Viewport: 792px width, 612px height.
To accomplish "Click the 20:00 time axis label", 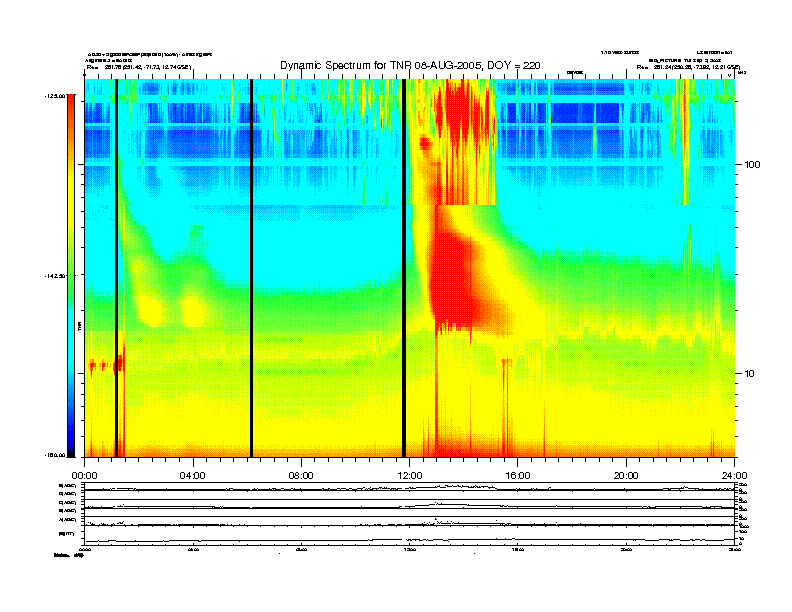I will tap(626, 476).
